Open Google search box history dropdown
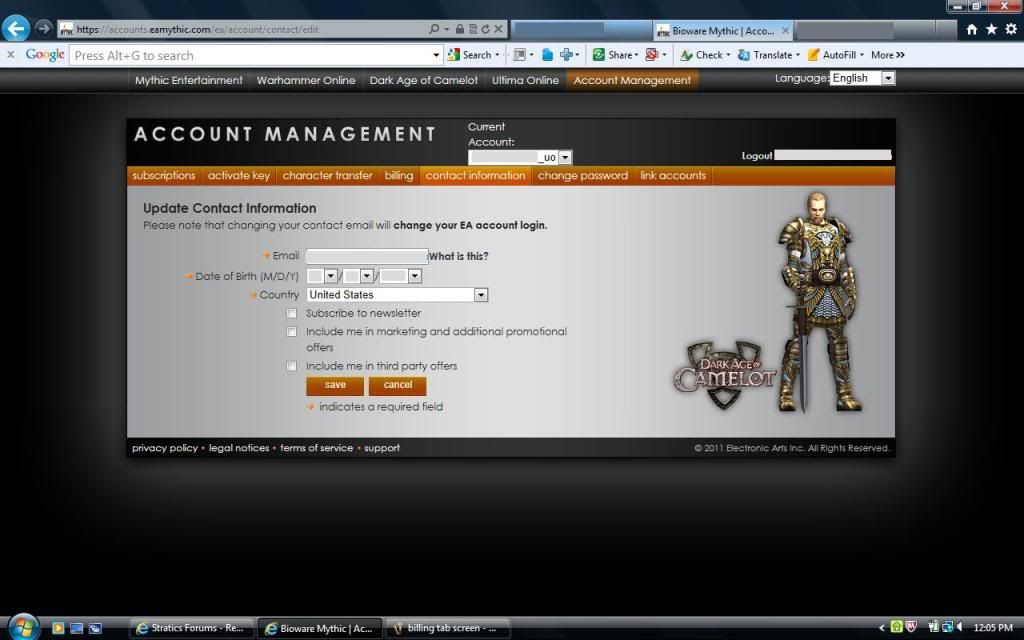Image resolution: width=1024 pixels, height=640 pixels. click(x=436, y=56)
